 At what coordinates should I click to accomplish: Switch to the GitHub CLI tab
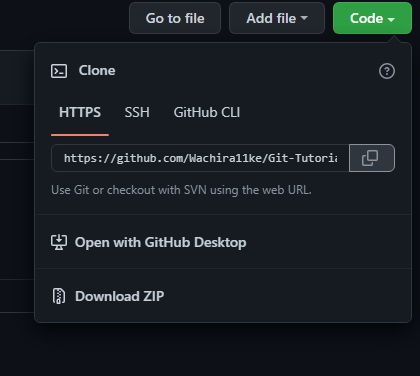point(207,112)
